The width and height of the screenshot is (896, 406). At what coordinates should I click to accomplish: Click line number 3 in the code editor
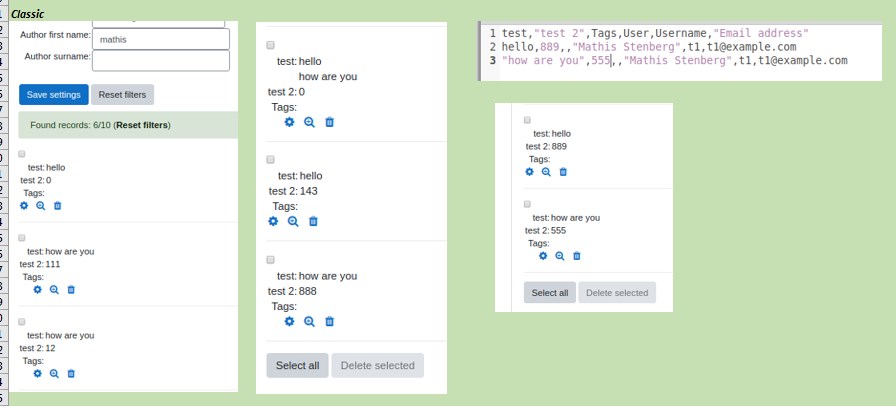(x=493, y=61)
